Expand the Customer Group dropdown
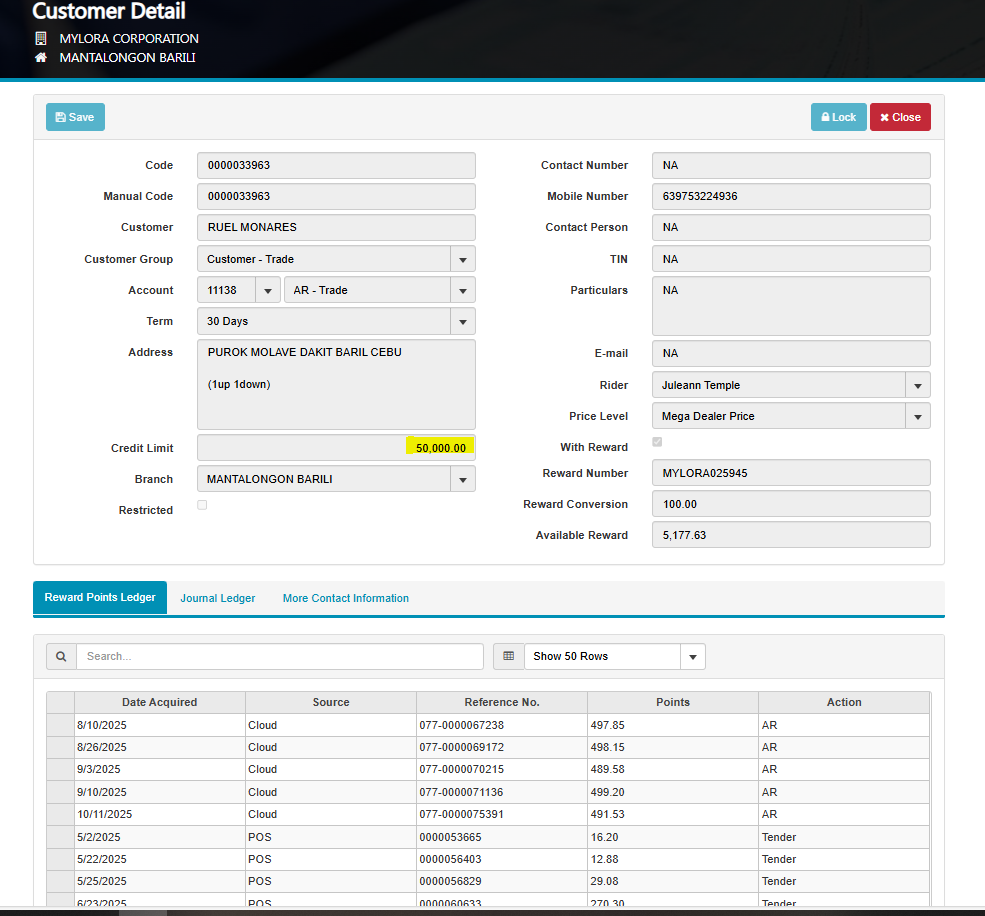This screenshot has height=916, width=985. pyautogui.click(x=462, y=260)
